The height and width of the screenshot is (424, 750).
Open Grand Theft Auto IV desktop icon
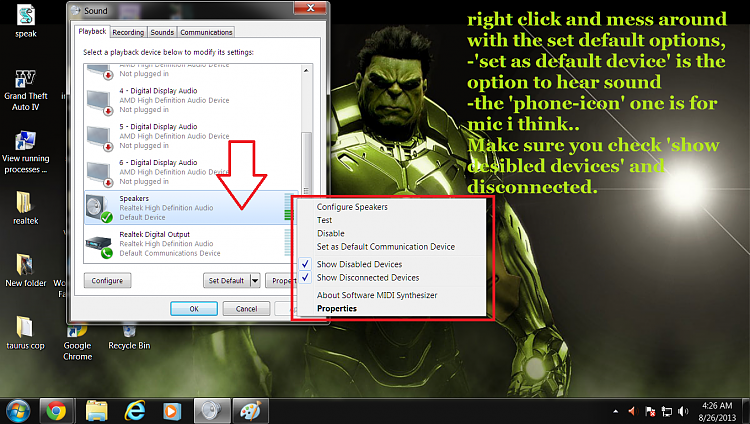click(x=25, y=90)
